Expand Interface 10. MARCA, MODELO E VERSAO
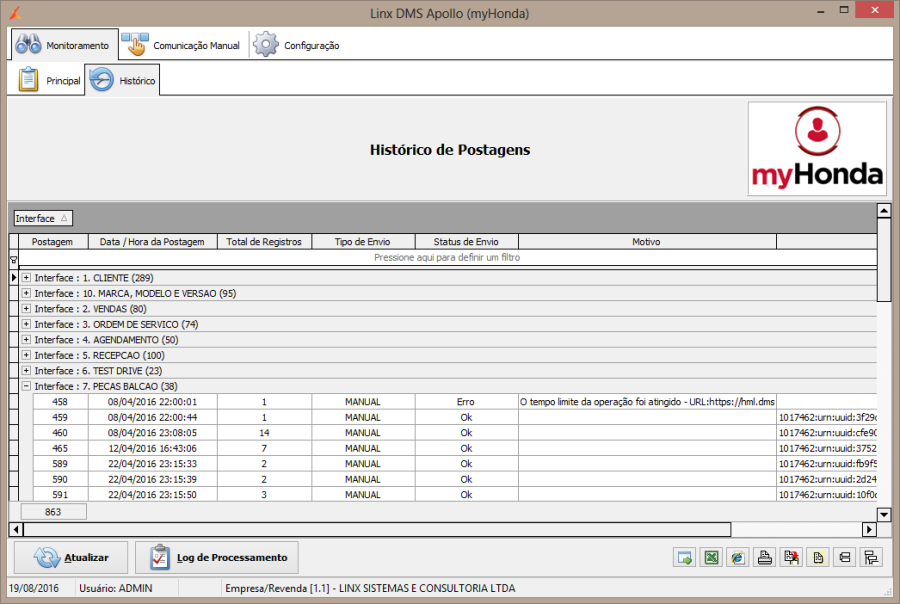900x604 pixels. (x=26, y=293)
